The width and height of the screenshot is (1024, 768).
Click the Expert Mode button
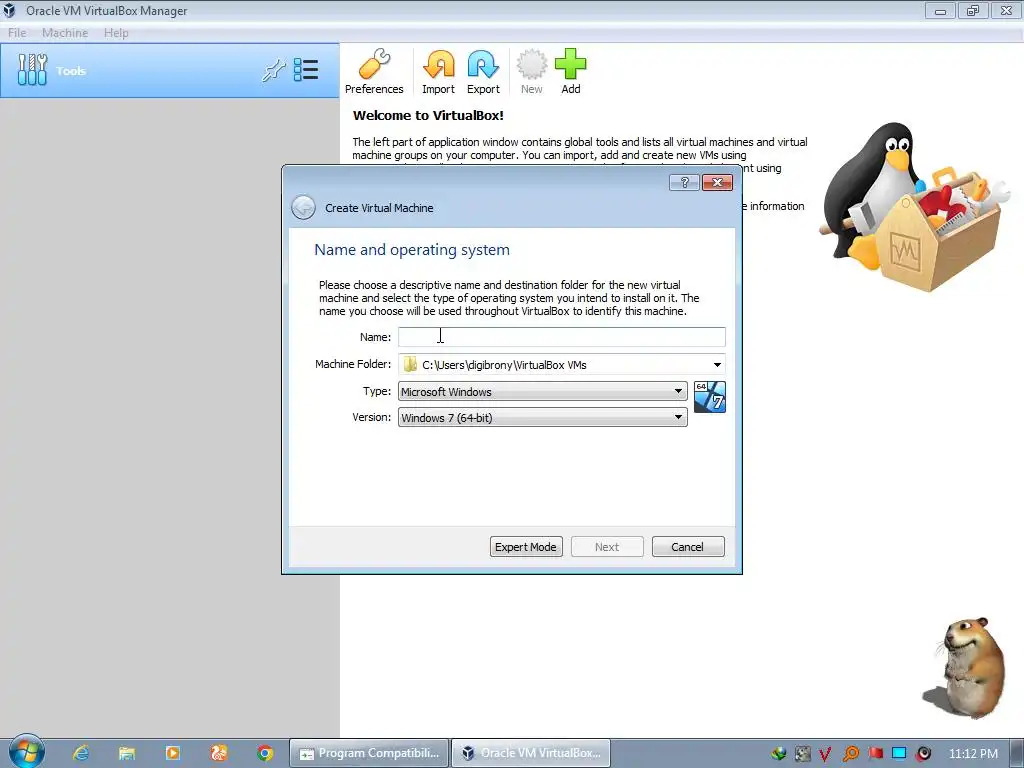[526, 547]
